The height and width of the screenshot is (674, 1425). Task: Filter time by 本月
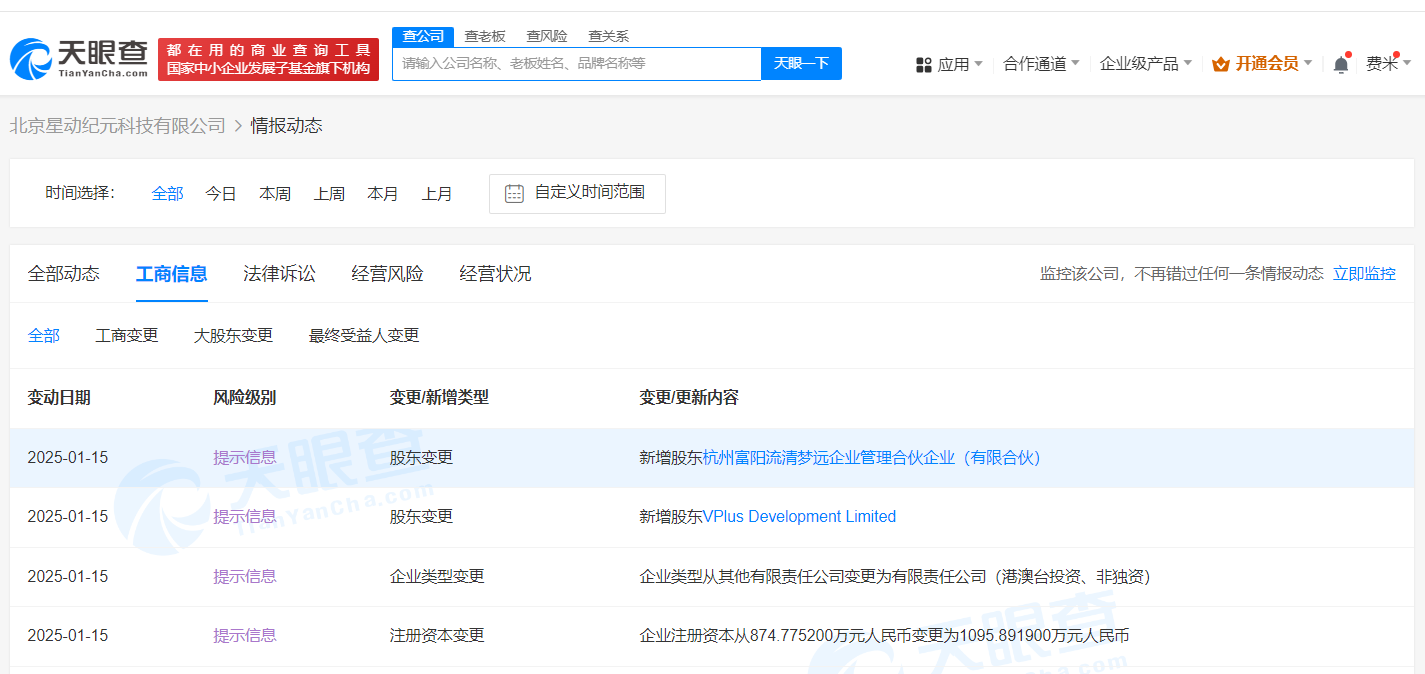coord(383,193)
